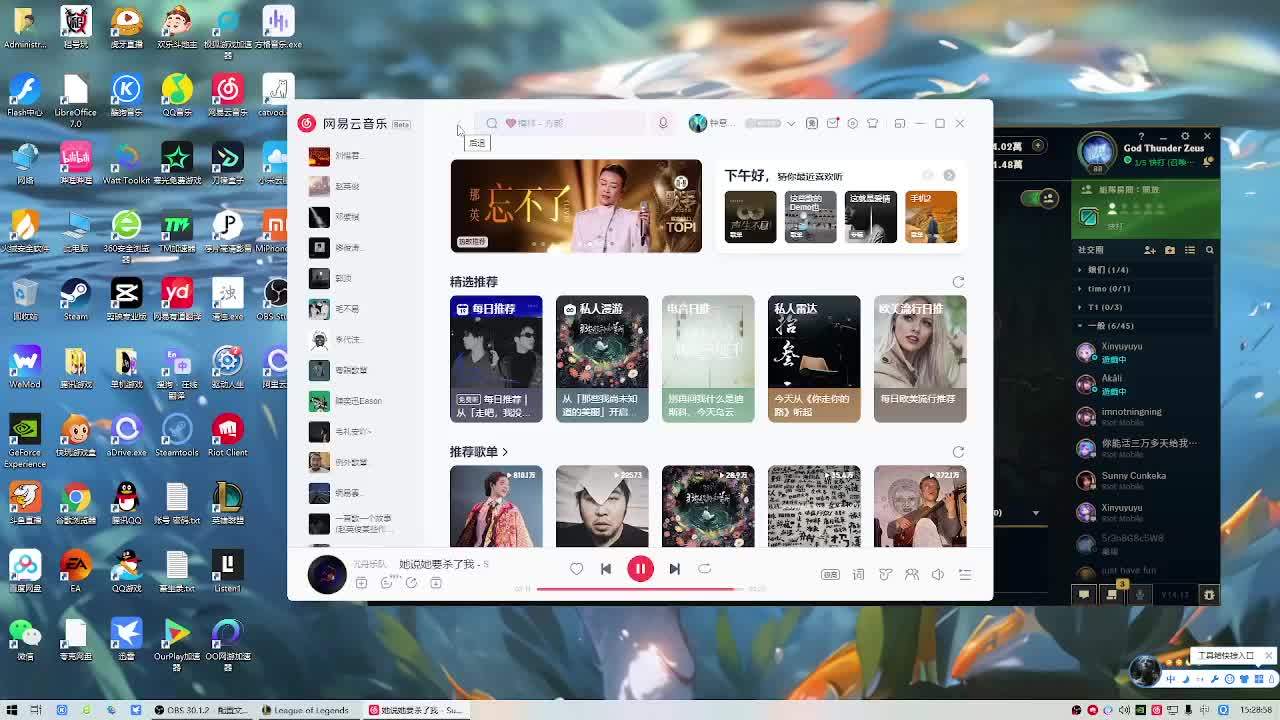Screen dimensions: 1280x720
Task: Select friend Sunny Cunkeka in the list
Action: point(1146,481)
